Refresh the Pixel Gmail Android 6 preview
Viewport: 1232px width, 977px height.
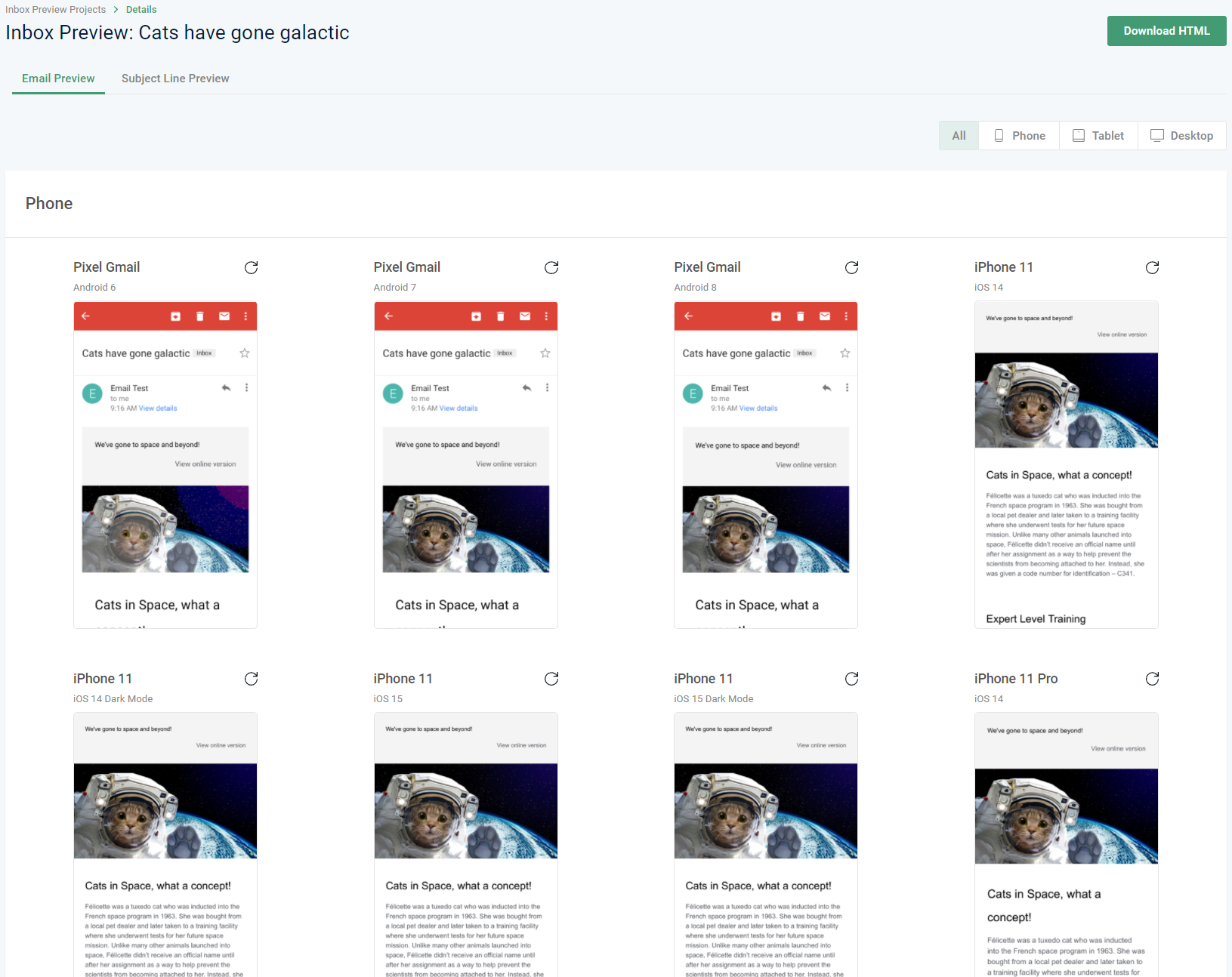252,267
